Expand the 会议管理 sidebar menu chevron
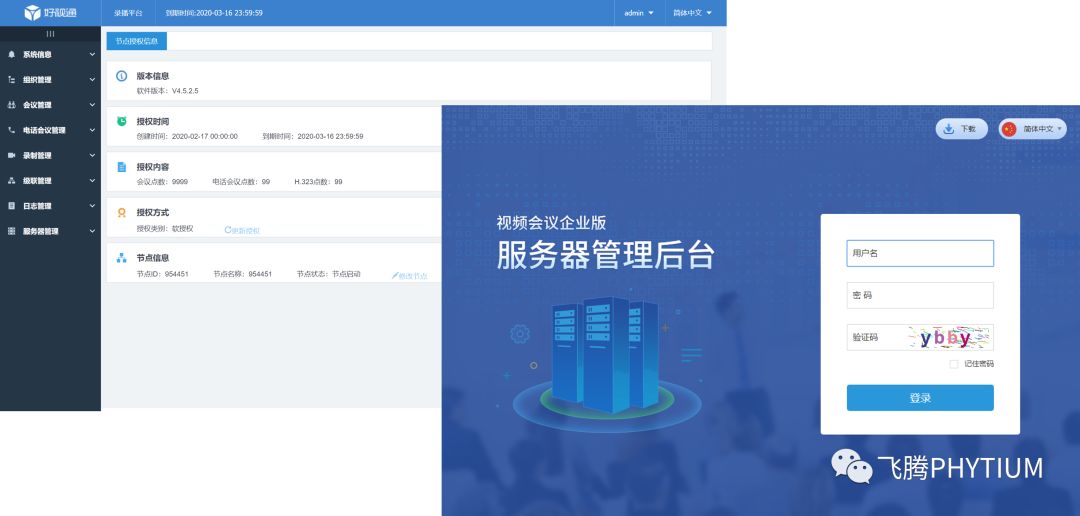The height and width of the screenshot is (516, 1080). [92, 105]
